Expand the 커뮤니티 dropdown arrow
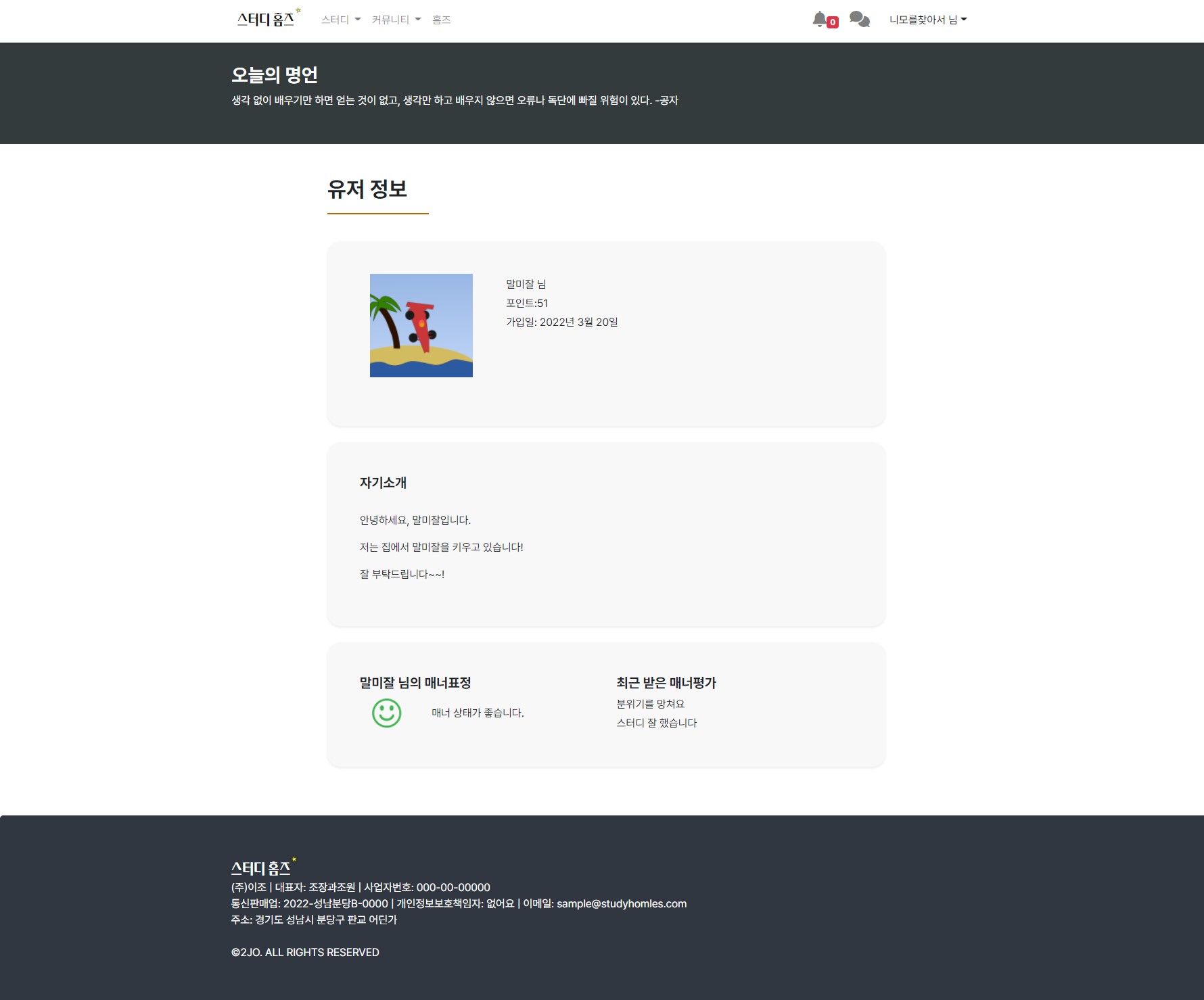Image resolution: width=1204 pixels, height=1000 pixels. pos(417,19)
